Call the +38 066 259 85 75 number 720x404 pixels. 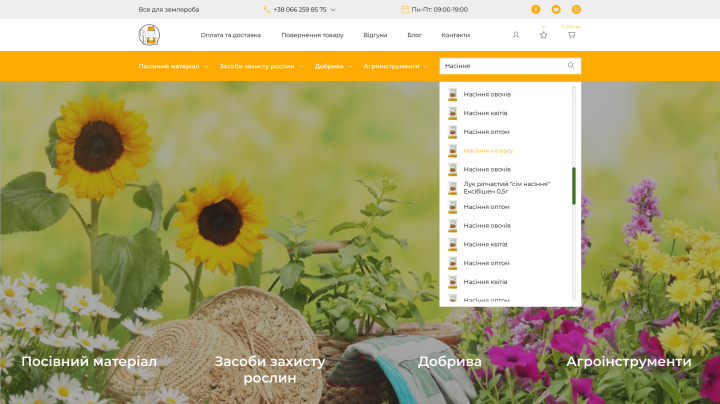pos(300,9)
